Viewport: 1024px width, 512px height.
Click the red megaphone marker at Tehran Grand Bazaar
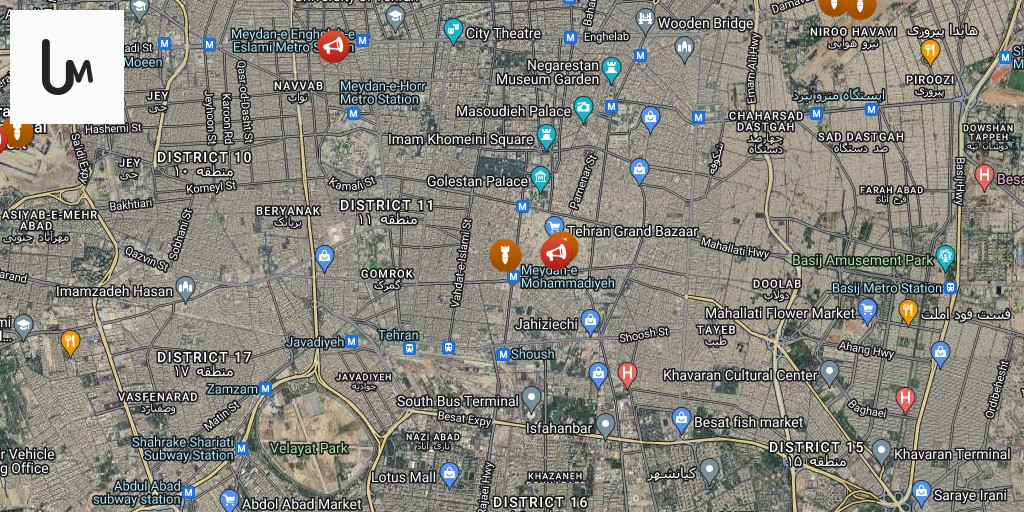click(x=556, y=253)
